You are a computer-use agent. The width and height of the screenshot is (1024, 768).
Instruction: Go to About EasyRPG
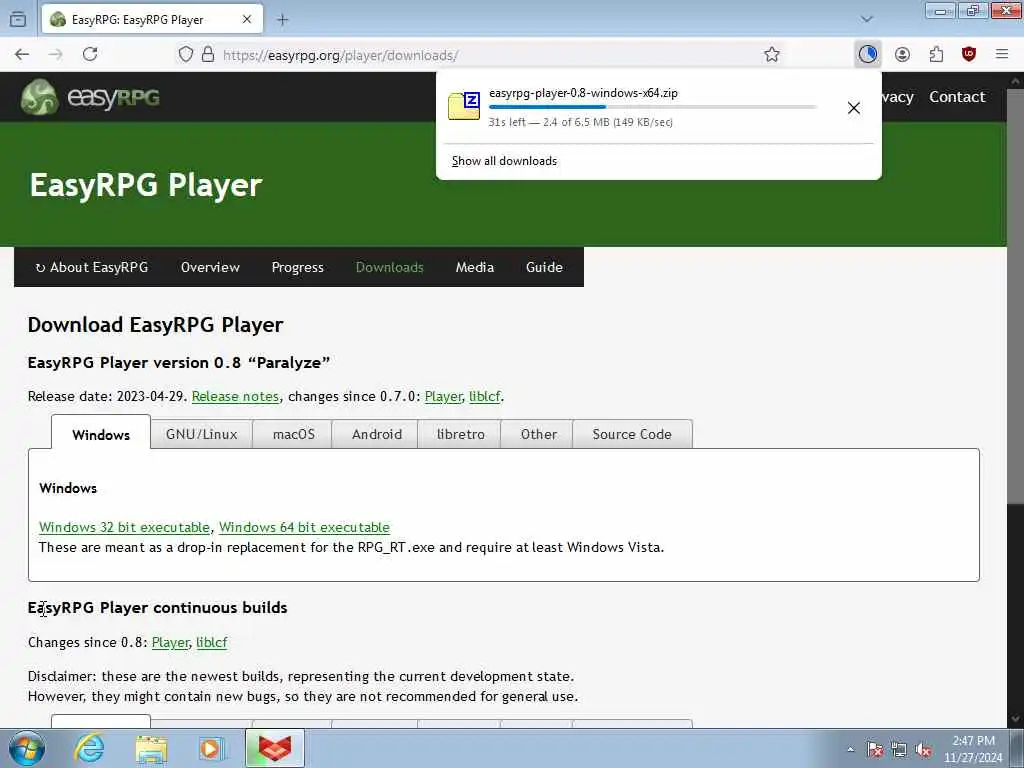pyautogui.click(x=91, y=267)
